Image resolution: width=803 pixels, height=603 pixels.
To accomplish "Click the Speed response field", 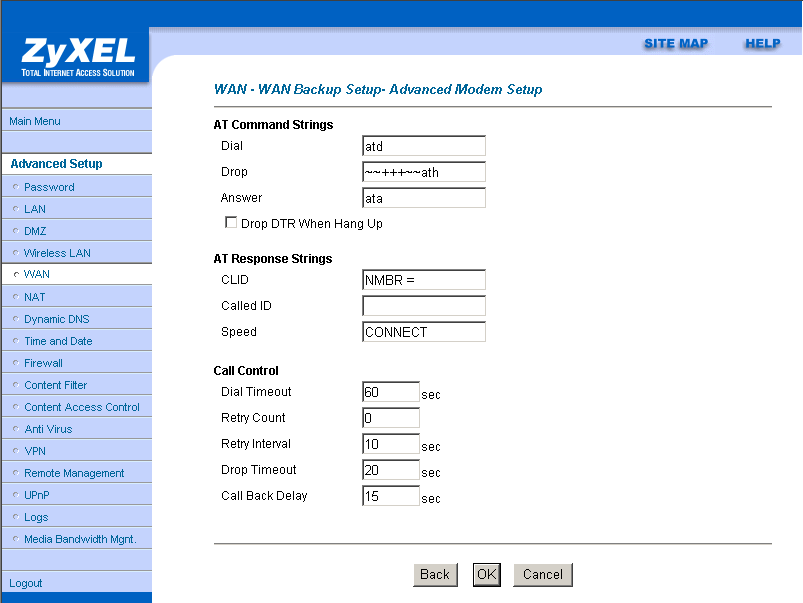I will (x=424, y=332).
